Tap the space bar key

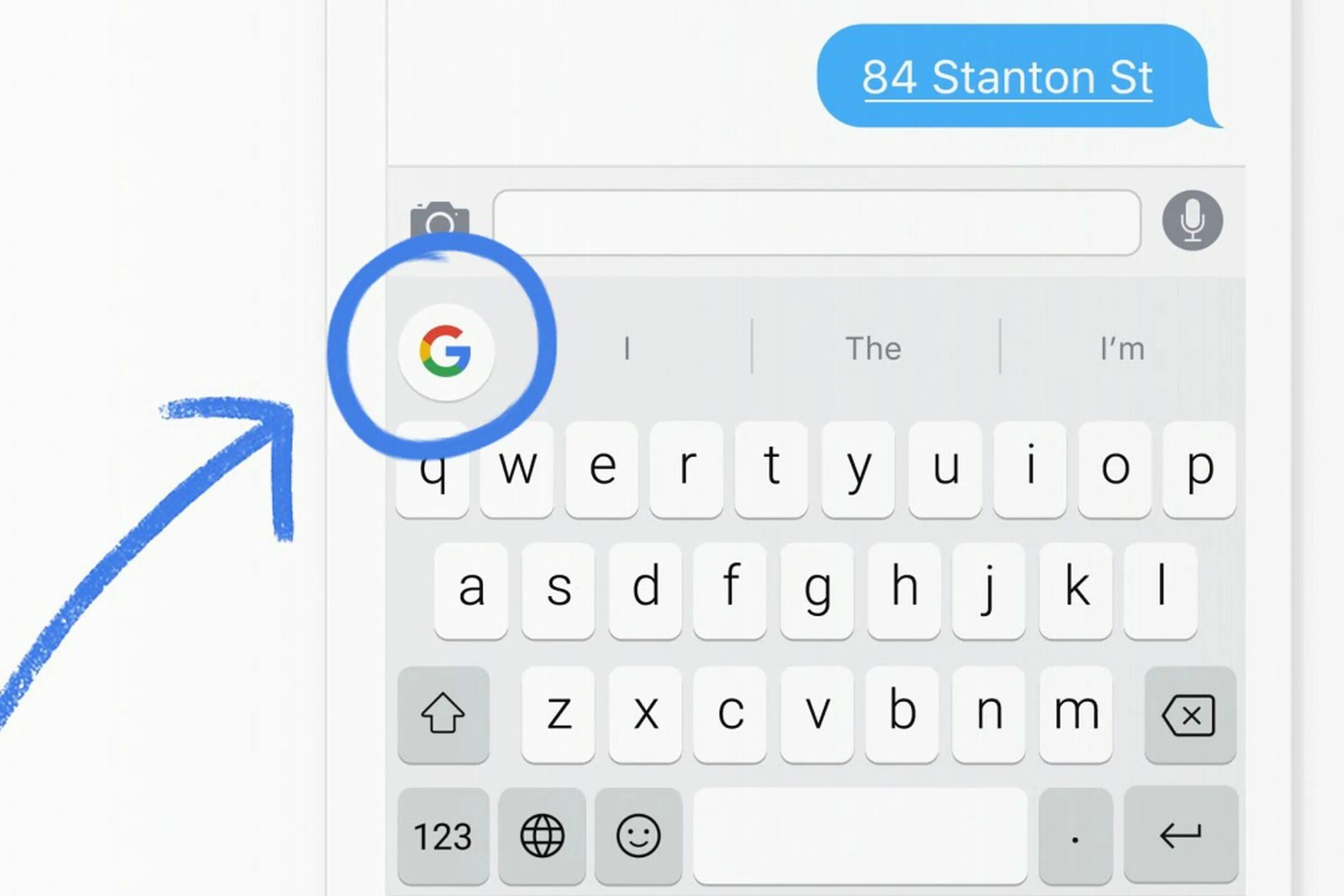(861, 836)
